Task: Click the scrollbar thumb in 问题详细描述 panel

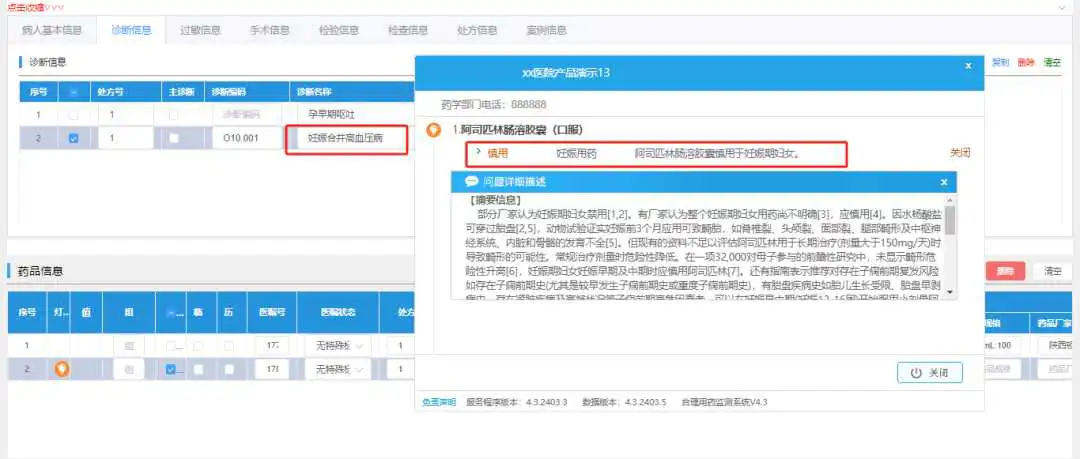Action: point(950,221)
